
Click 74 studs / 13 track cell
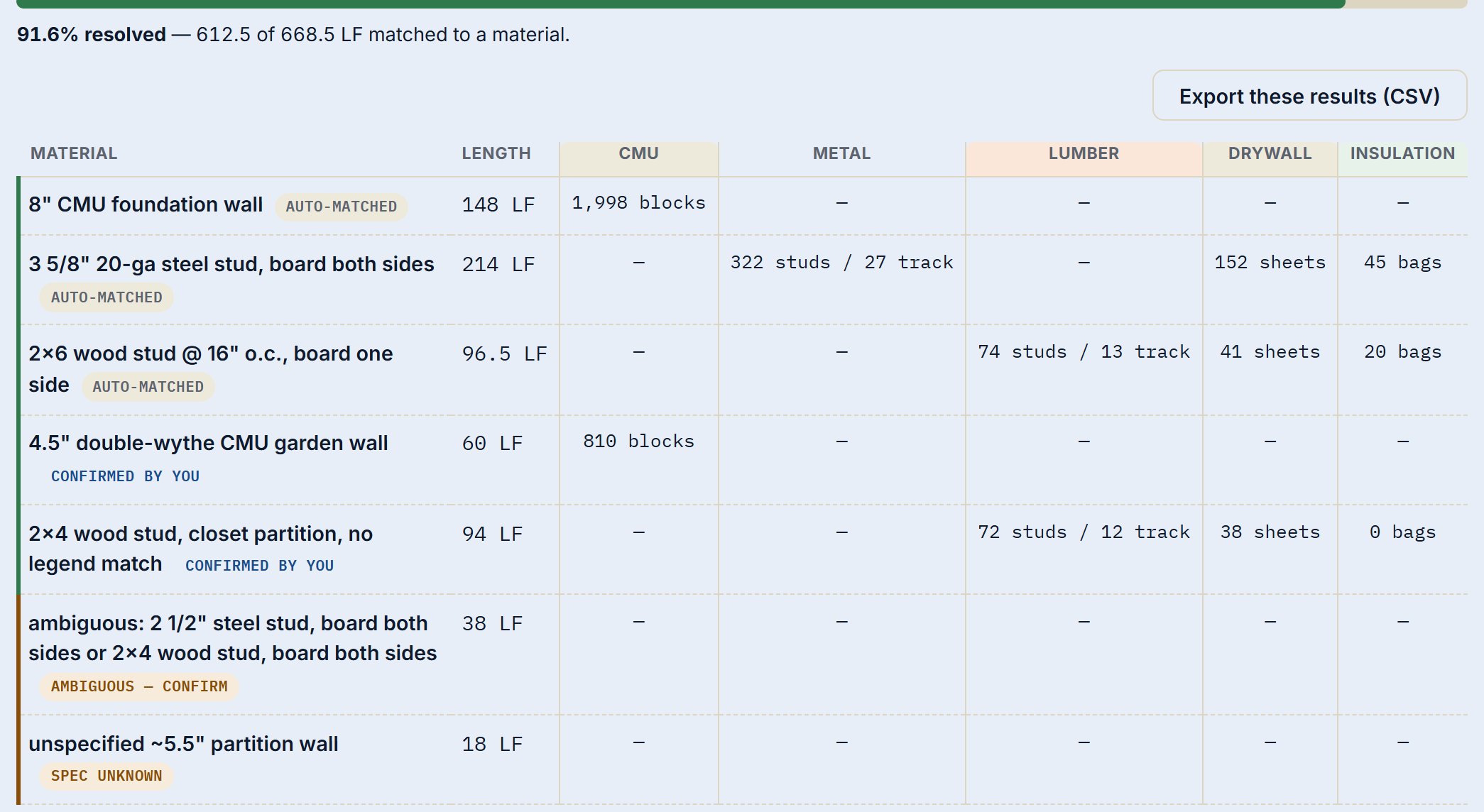[x=1084, y=352]
